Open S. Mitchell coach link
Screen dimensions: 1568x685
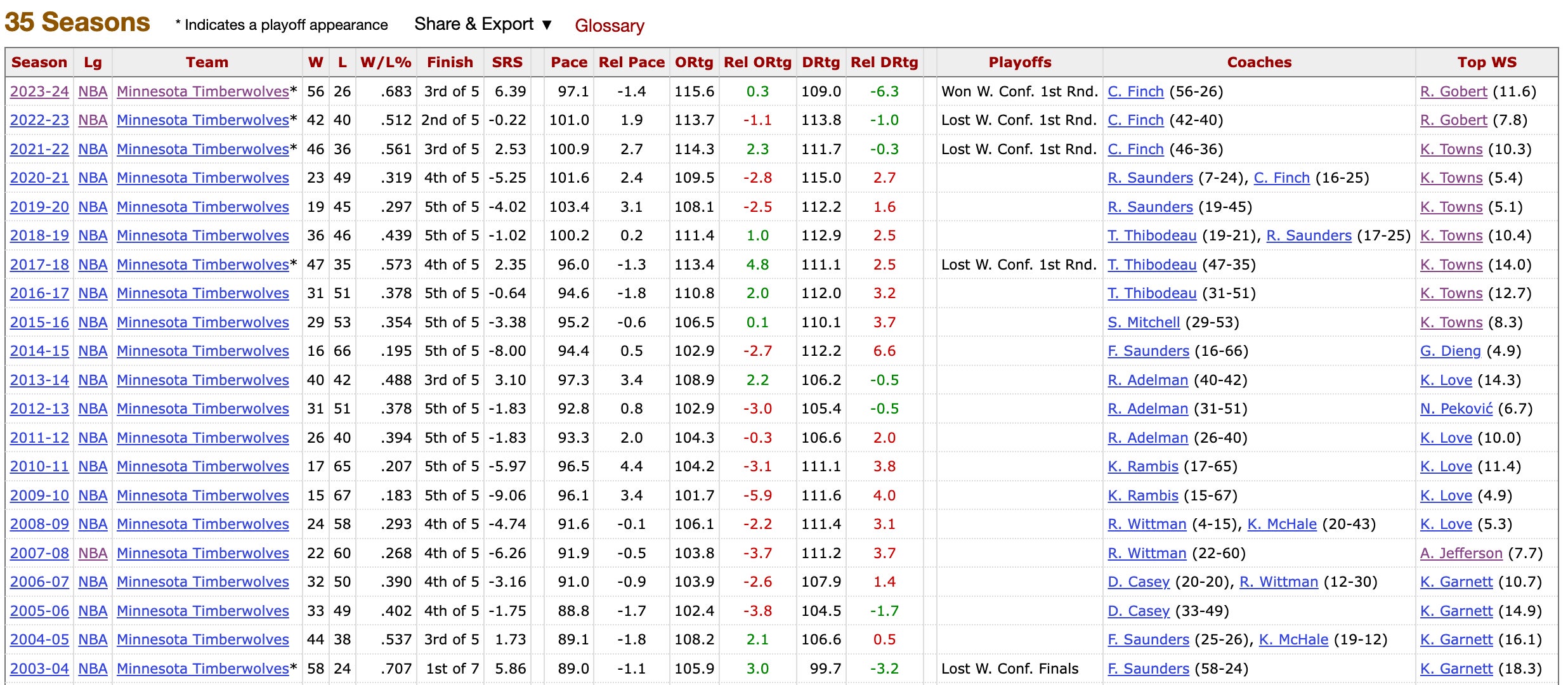[x=1144, y=322]
